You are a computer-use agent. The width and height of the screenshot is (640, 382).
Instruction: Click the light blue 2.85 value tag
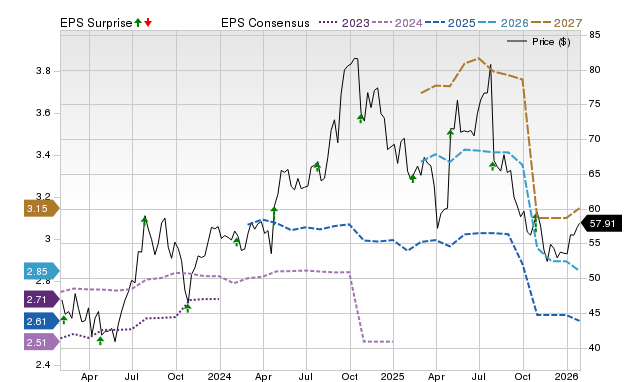(x=42, y=271)
